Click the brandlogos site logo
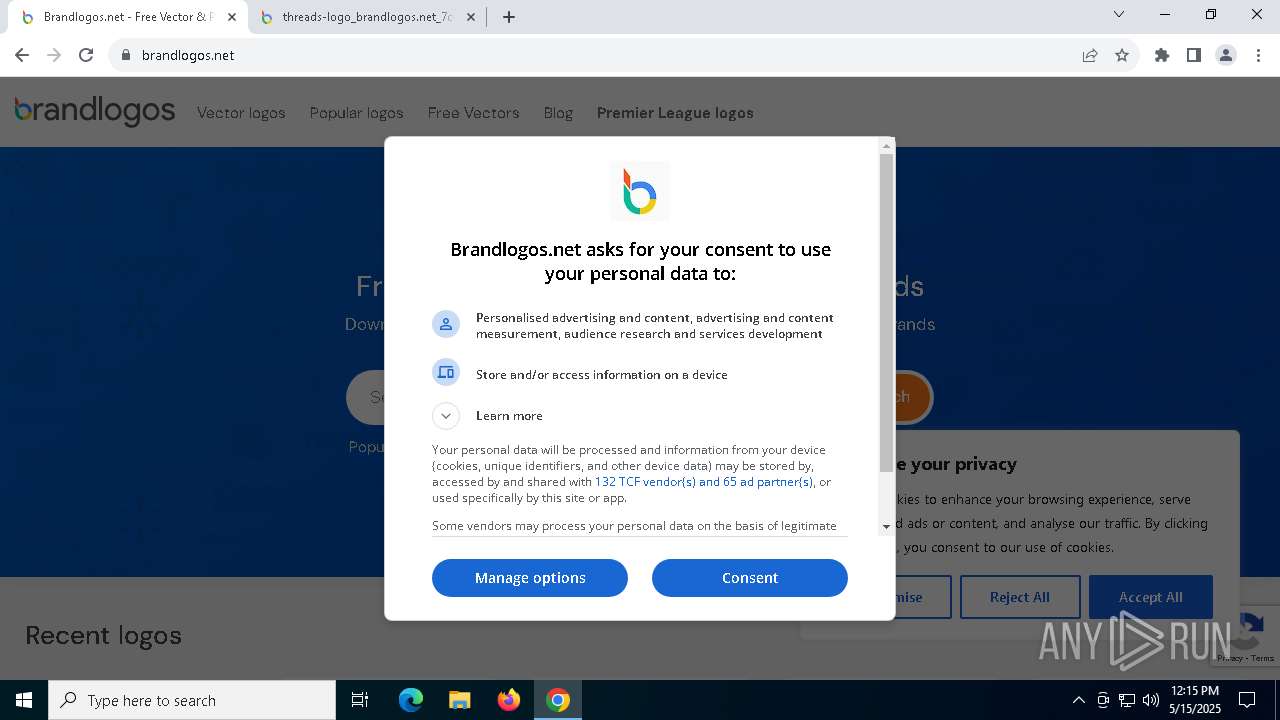 tap(95, 111)
